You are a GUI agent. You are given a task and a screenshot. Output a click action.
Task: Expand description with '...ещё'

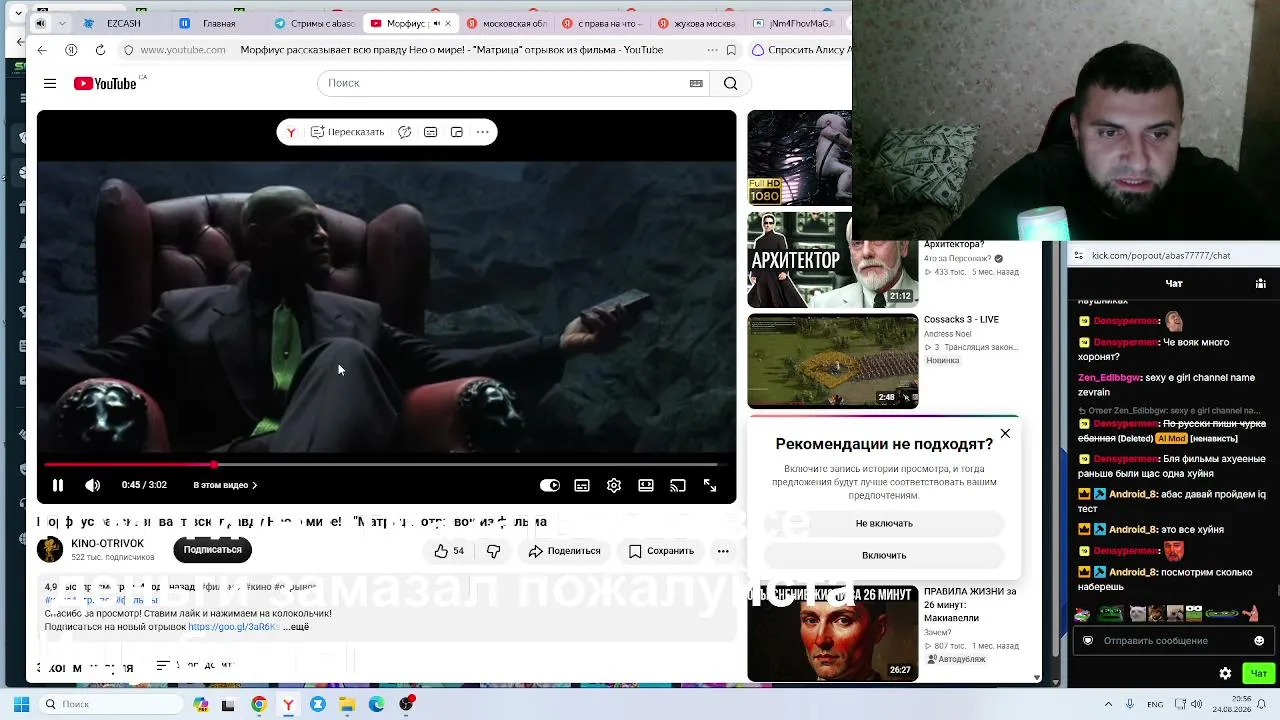(x=296, y=627)
